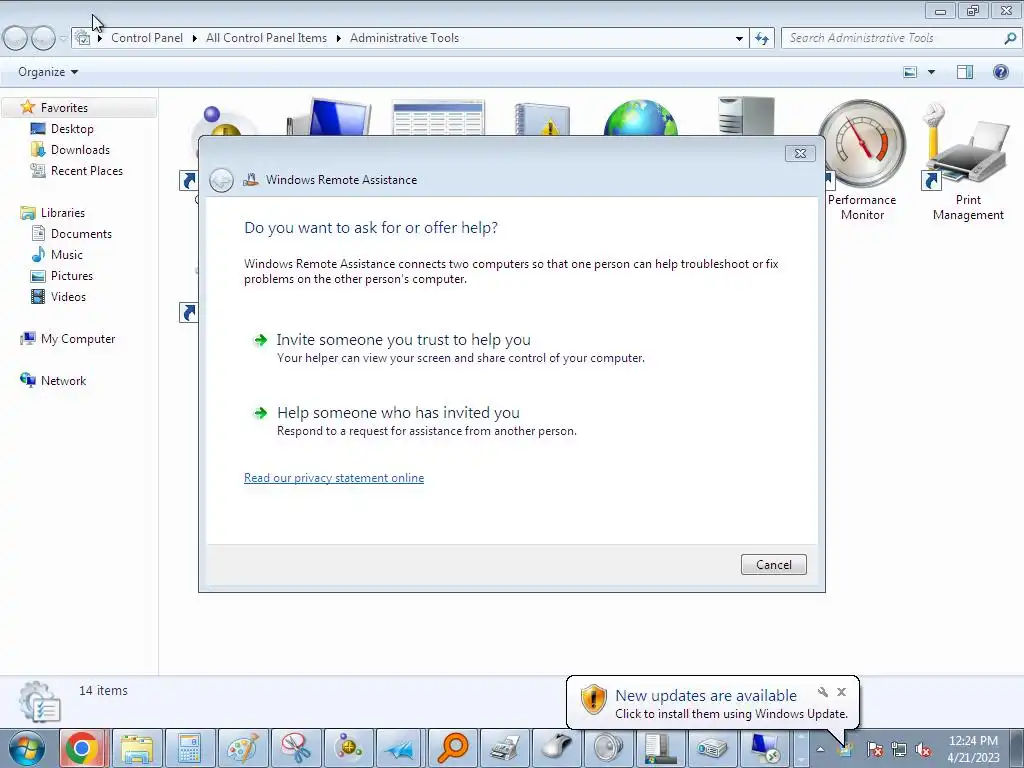Select Network in navigation pane
The image size is (1024, 768).
tap(63, 381)
